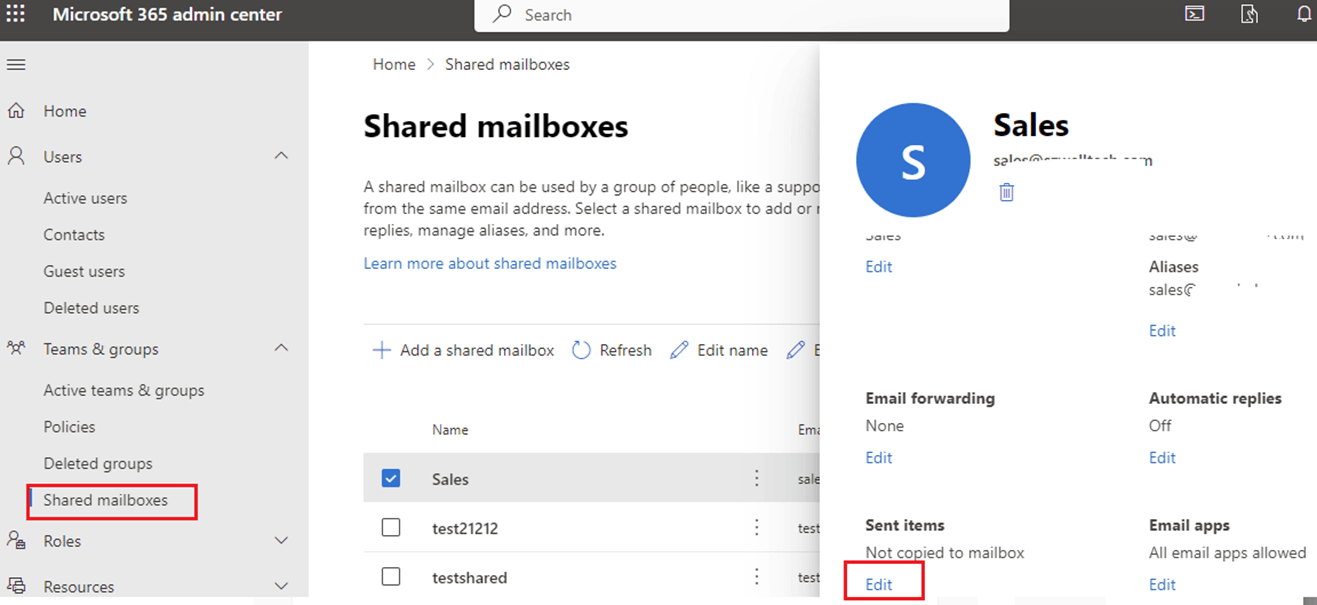Open notifications bell icon
Image resolution: width=1317 pixels, height=605 pixels.
point(1303,14)
